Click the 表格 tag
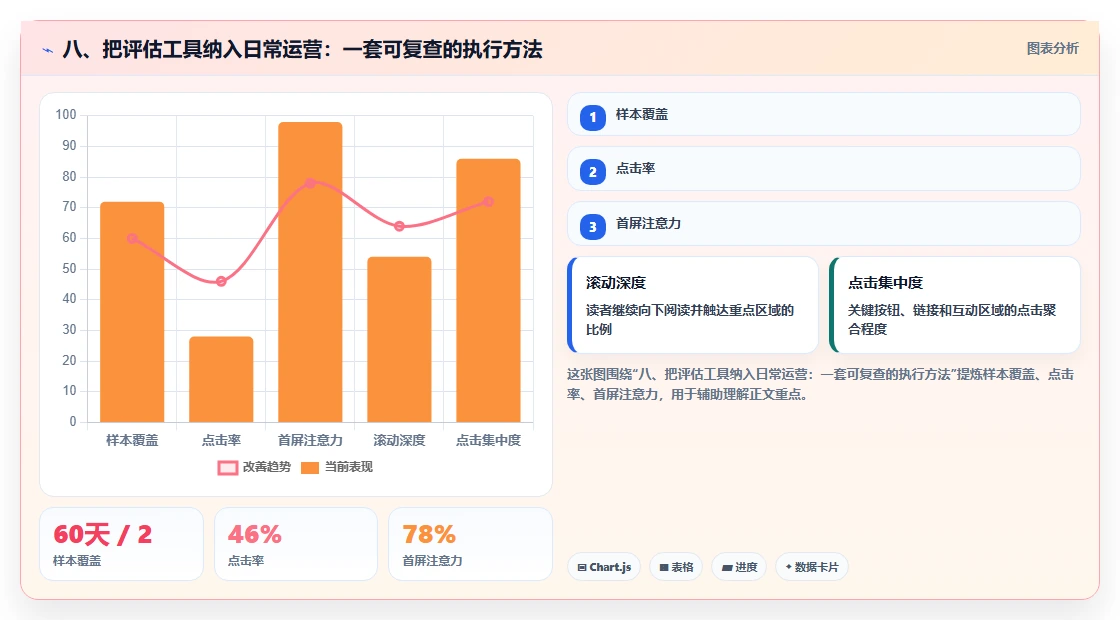 pyautogui.click(x=676, y=567)
